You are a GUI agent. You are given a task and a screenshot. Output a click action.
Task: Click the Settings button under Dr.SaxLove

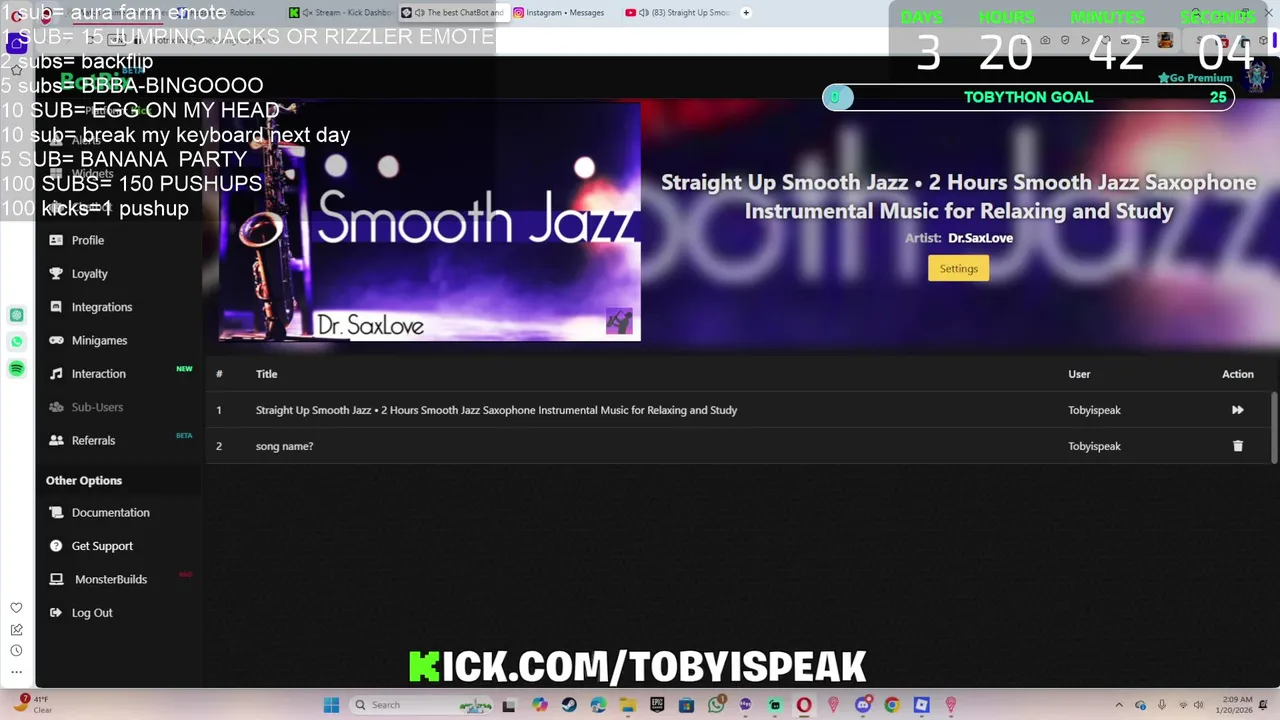click(x=958, y=268)
